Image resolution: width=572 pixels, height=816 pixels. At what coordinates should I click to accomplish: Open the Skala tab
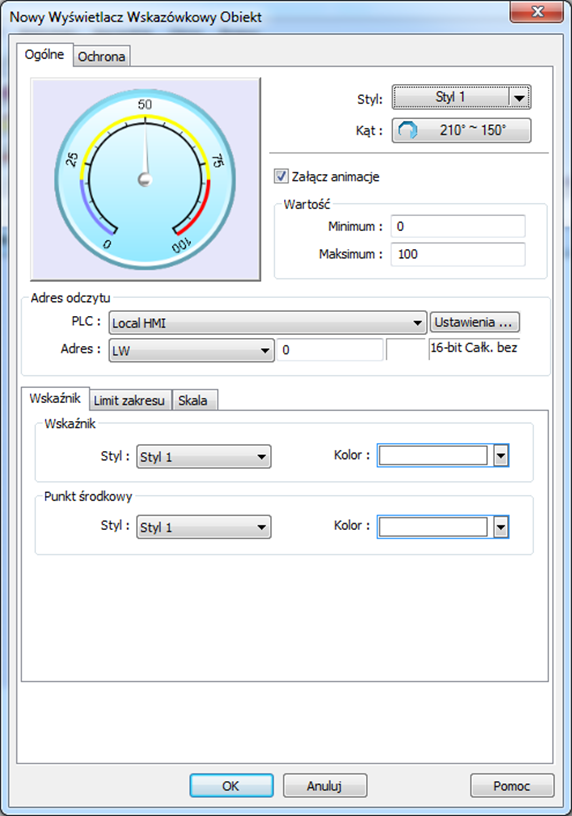(x=193, y=400)
